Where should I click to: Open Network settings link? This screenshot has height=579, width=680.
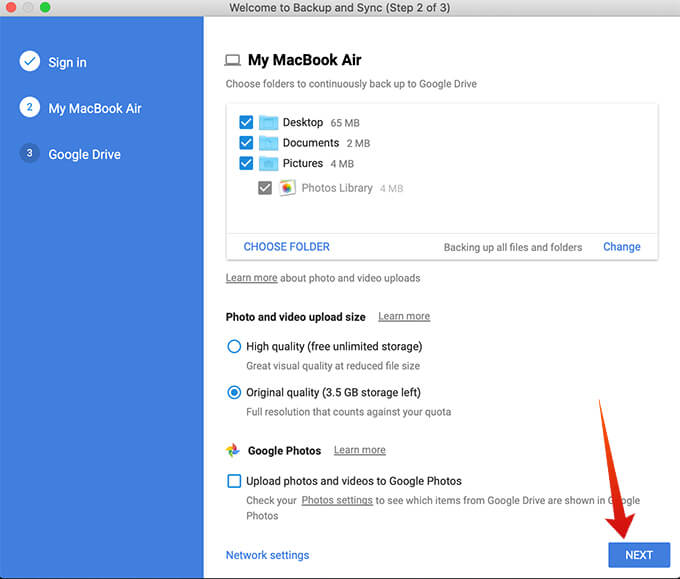[267, 555]
